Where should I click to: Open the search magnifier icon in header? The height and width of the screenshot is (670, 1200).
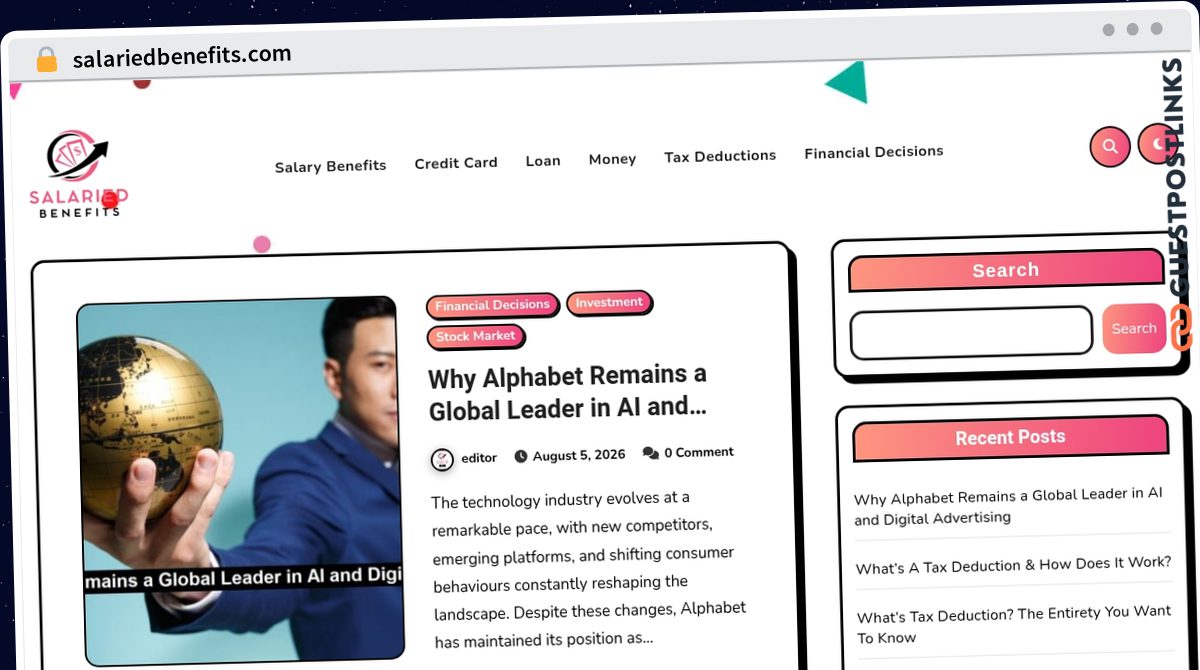click(x=1109, y=146)
